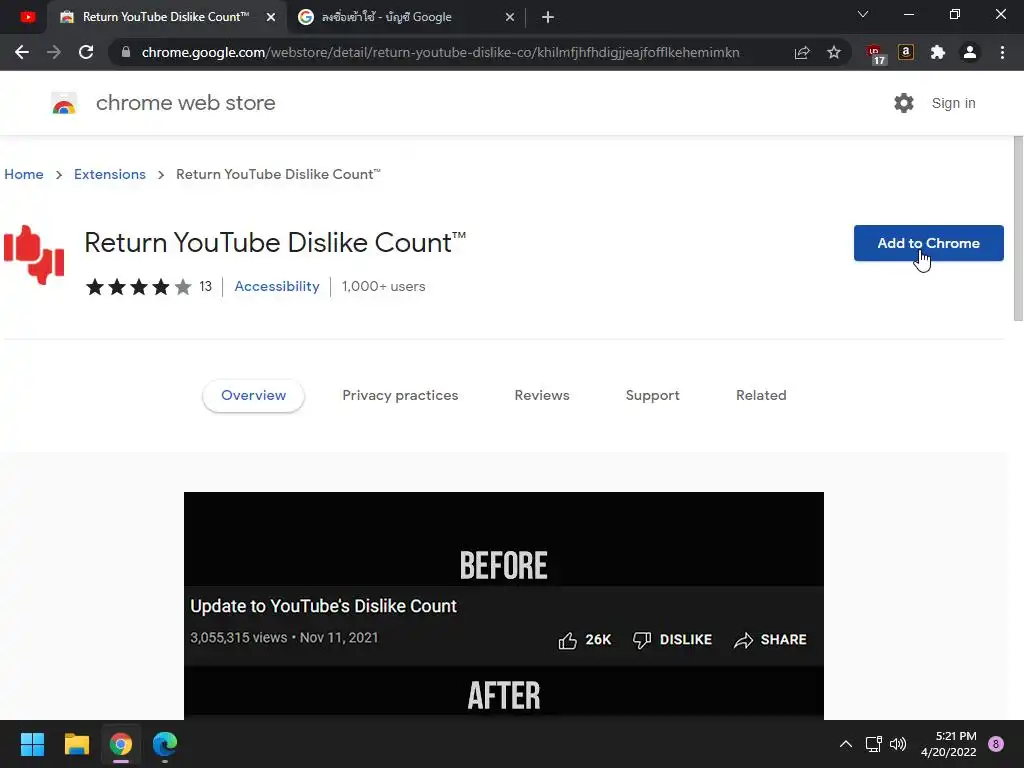The image size is (1024, 768).
Task: Close the Return YouTube Dislike Count tab
Action: tap(271, 18)
